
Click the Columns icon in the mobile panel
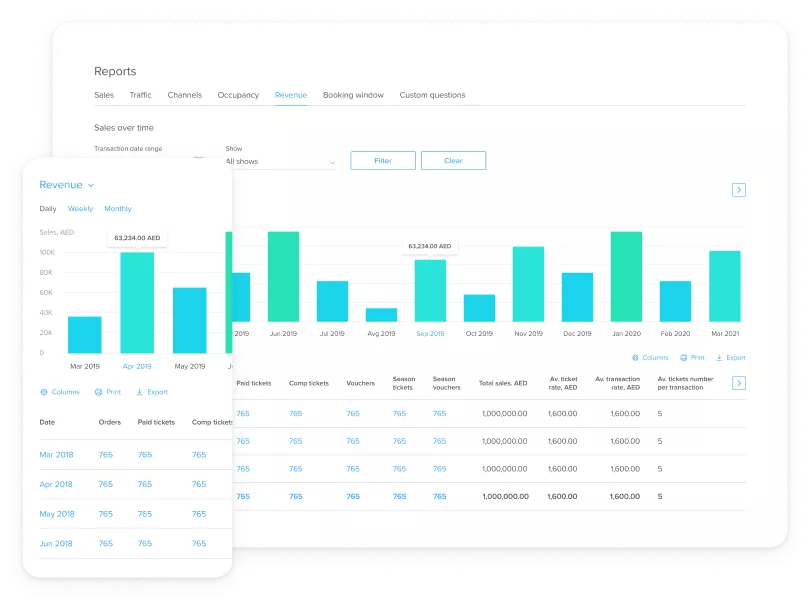click(44, 392)
